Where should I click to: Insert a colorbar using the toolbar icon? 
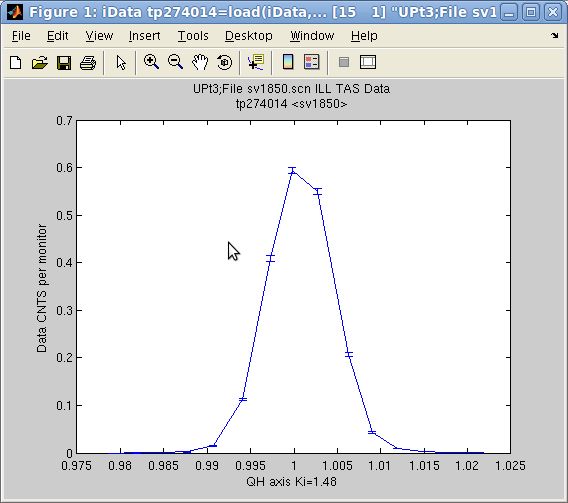click(288, 62)
